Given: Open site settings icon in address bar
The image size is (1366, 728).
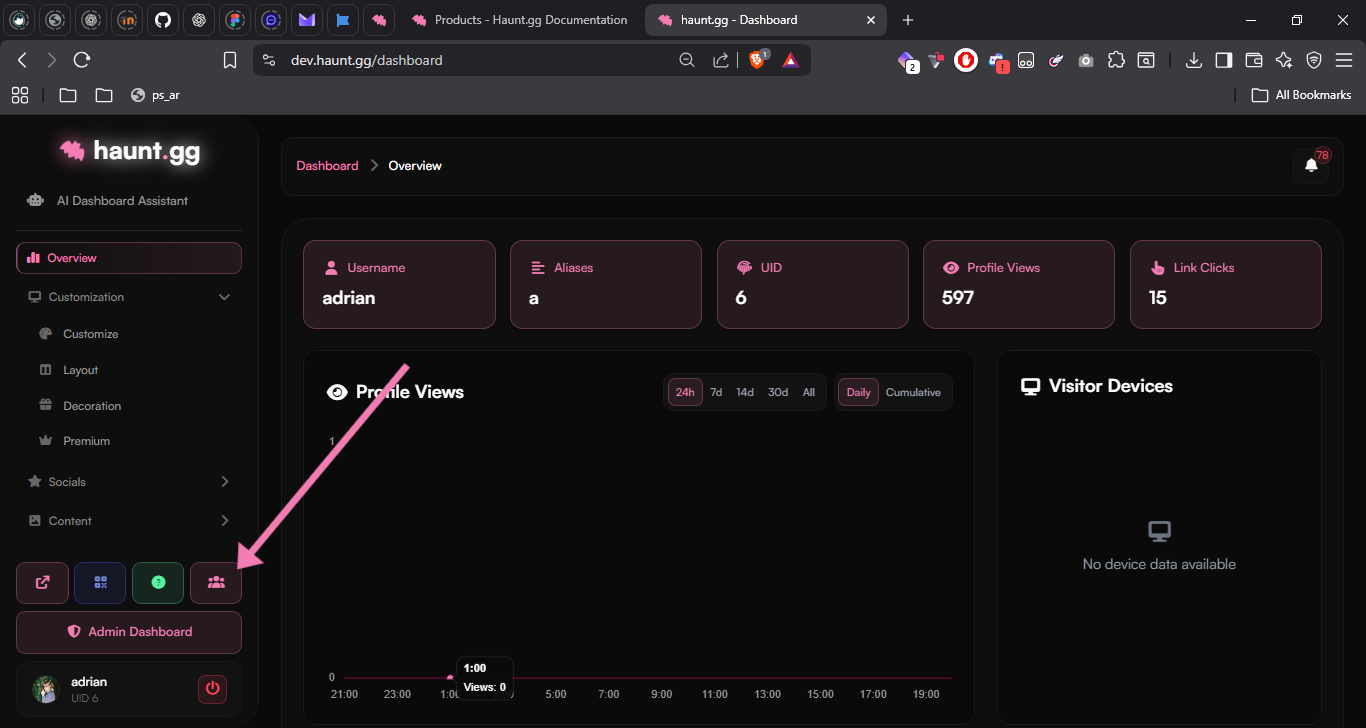Looking at the screenshot, I should tap(268, 60).
